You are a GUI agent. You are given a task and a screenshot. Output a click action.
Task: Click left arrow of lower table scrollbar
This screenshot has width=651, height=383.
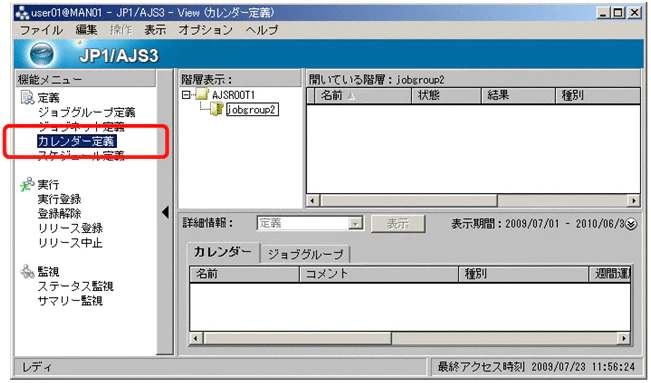tap(196, 339)
